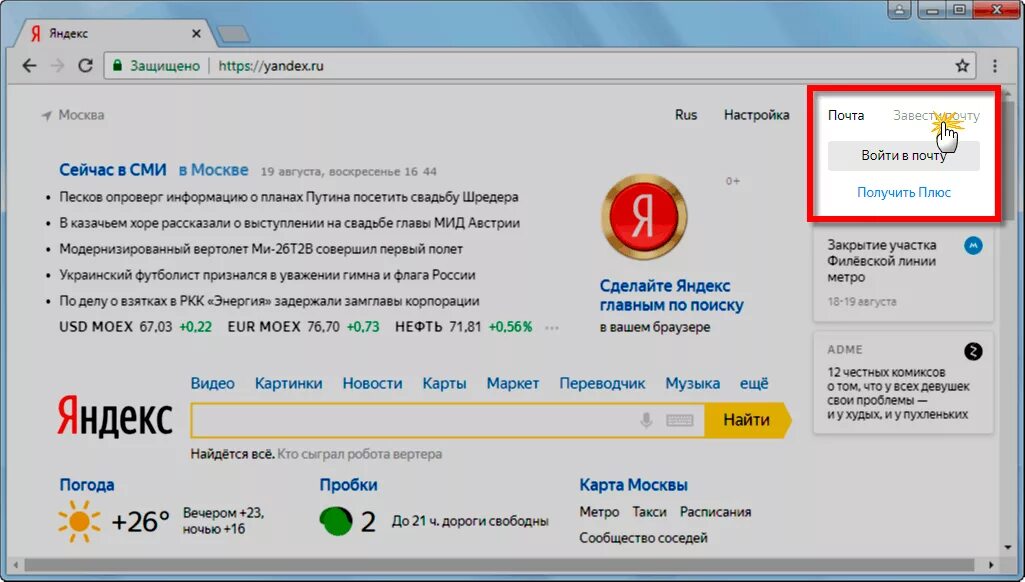
Task: Click the Получить Плюс link
Action: point(903,192)
